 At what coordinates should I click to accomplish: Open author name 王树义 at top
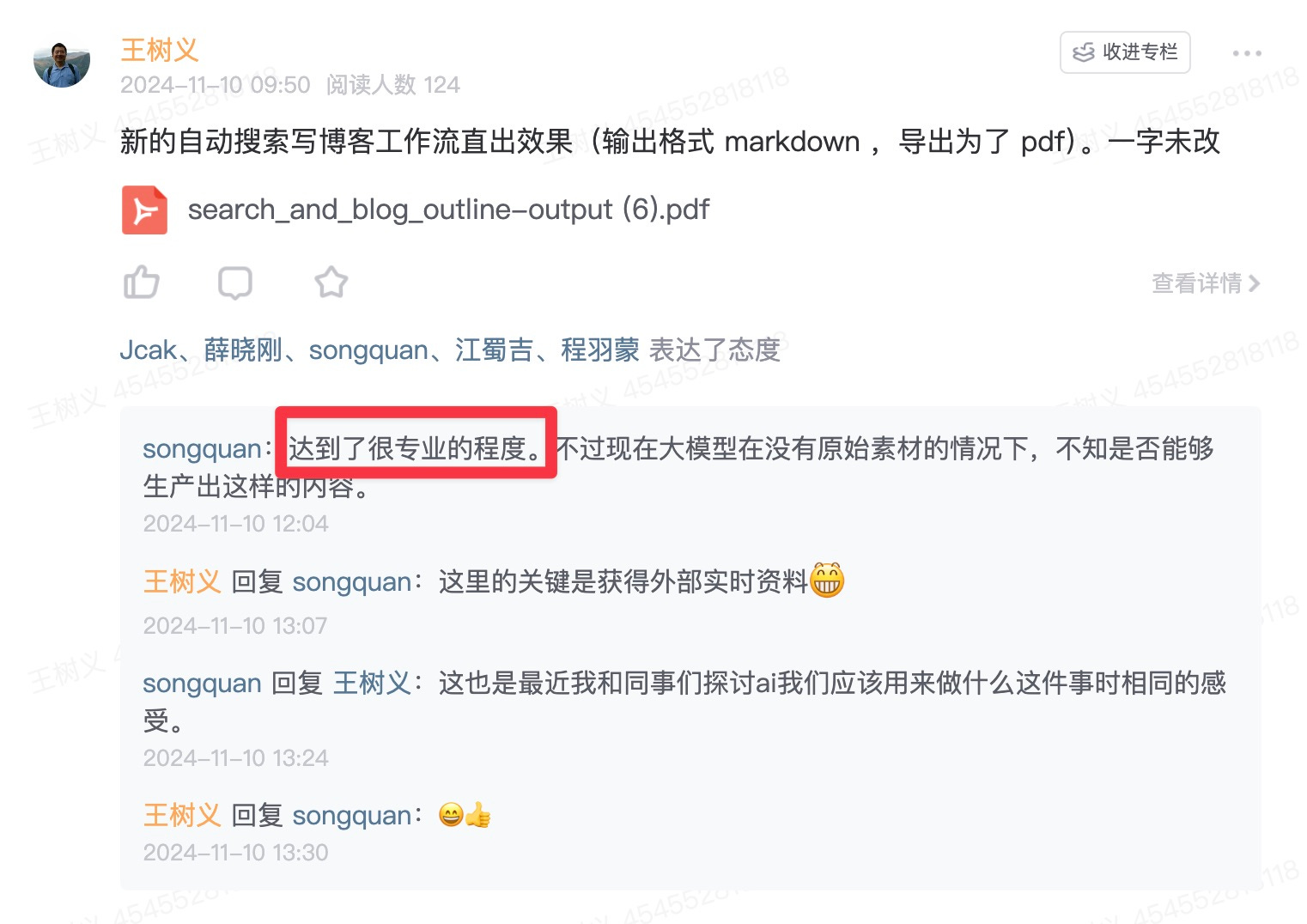tap(160, 50)
